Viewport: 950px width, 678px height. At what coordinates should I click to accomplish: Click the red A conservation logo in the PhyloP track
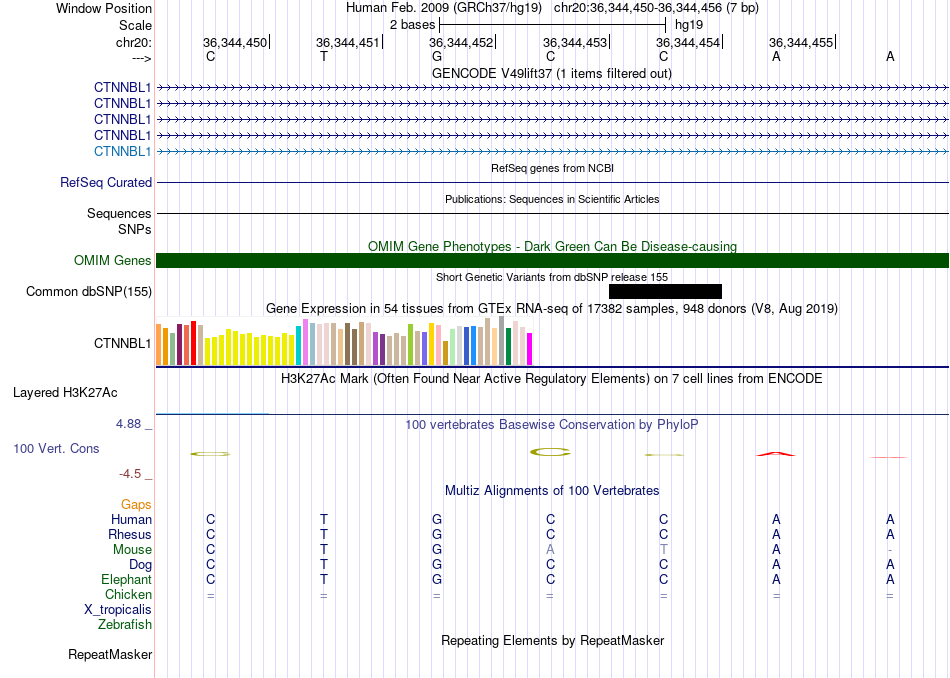click(x=776, y=453)
